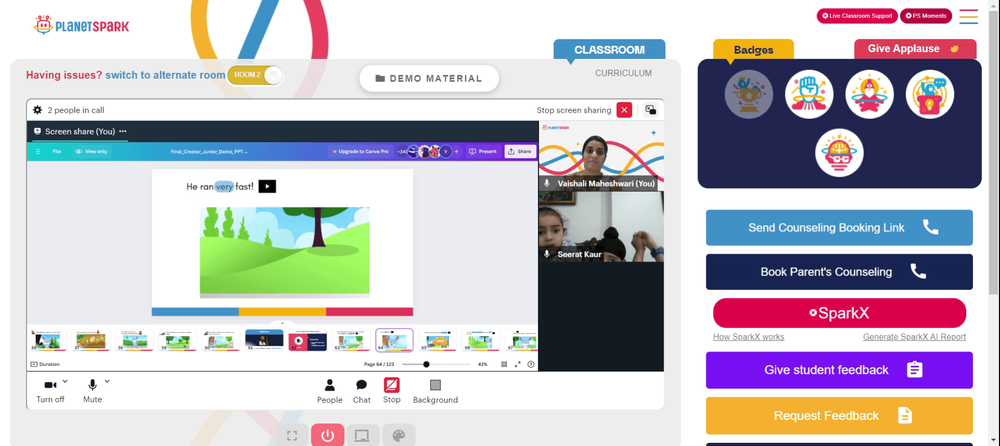Turn off camera in call controls
The width and height of the screenshot is (1000, 446).
50,390
